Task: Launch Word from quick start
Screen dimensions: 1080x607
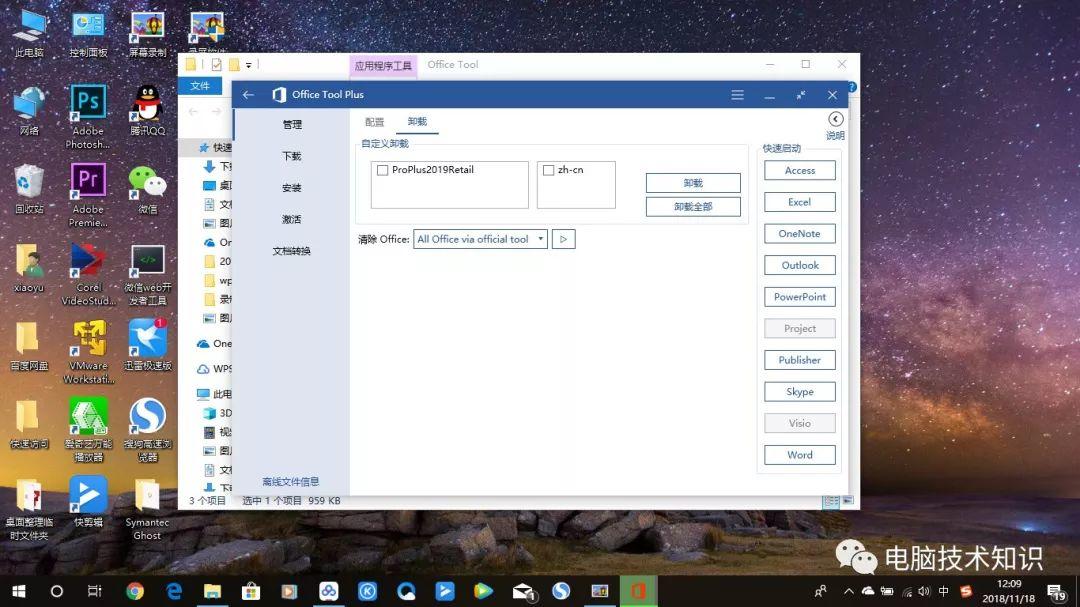Action: pyautogui.click(x=800, y=455)
